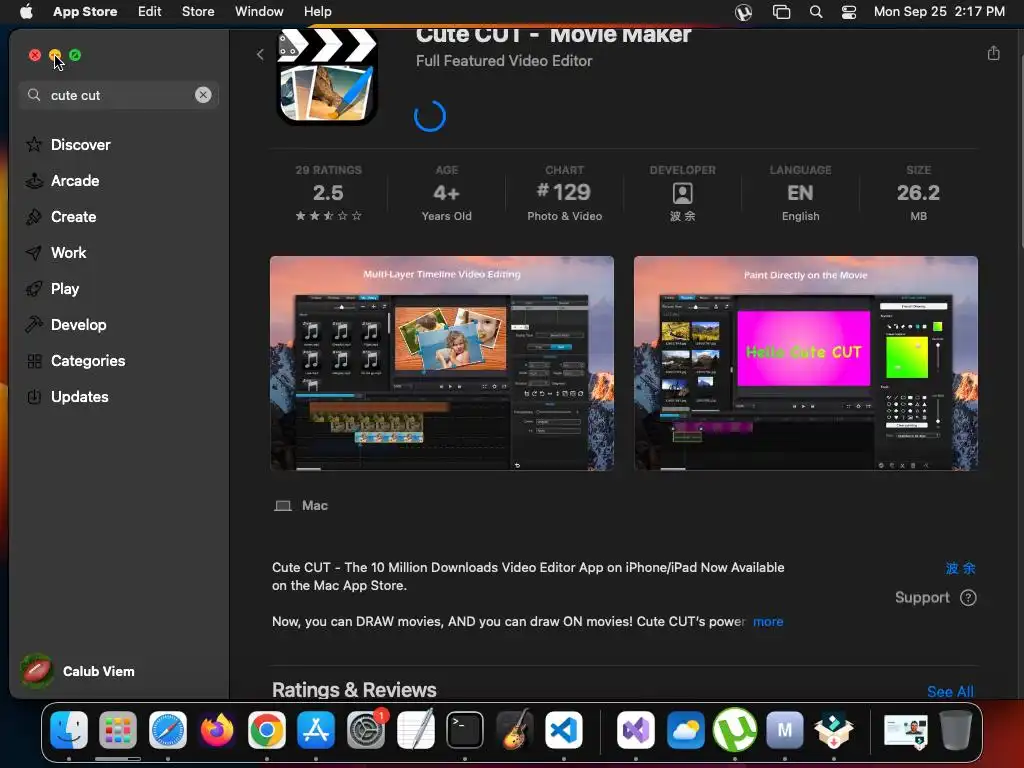Share the app with the share icon
The image size is (1024, 768).
tap(993, 53)
